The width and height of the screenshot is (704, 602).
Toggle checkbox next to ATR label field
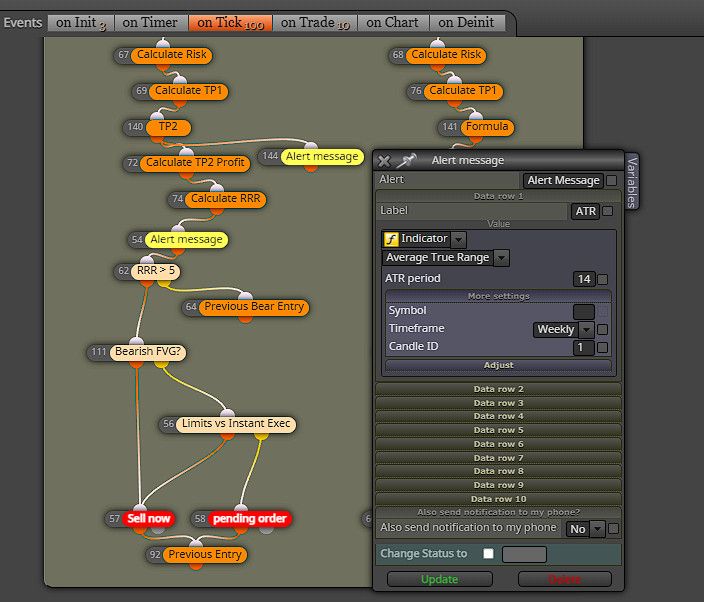[607, 211]
